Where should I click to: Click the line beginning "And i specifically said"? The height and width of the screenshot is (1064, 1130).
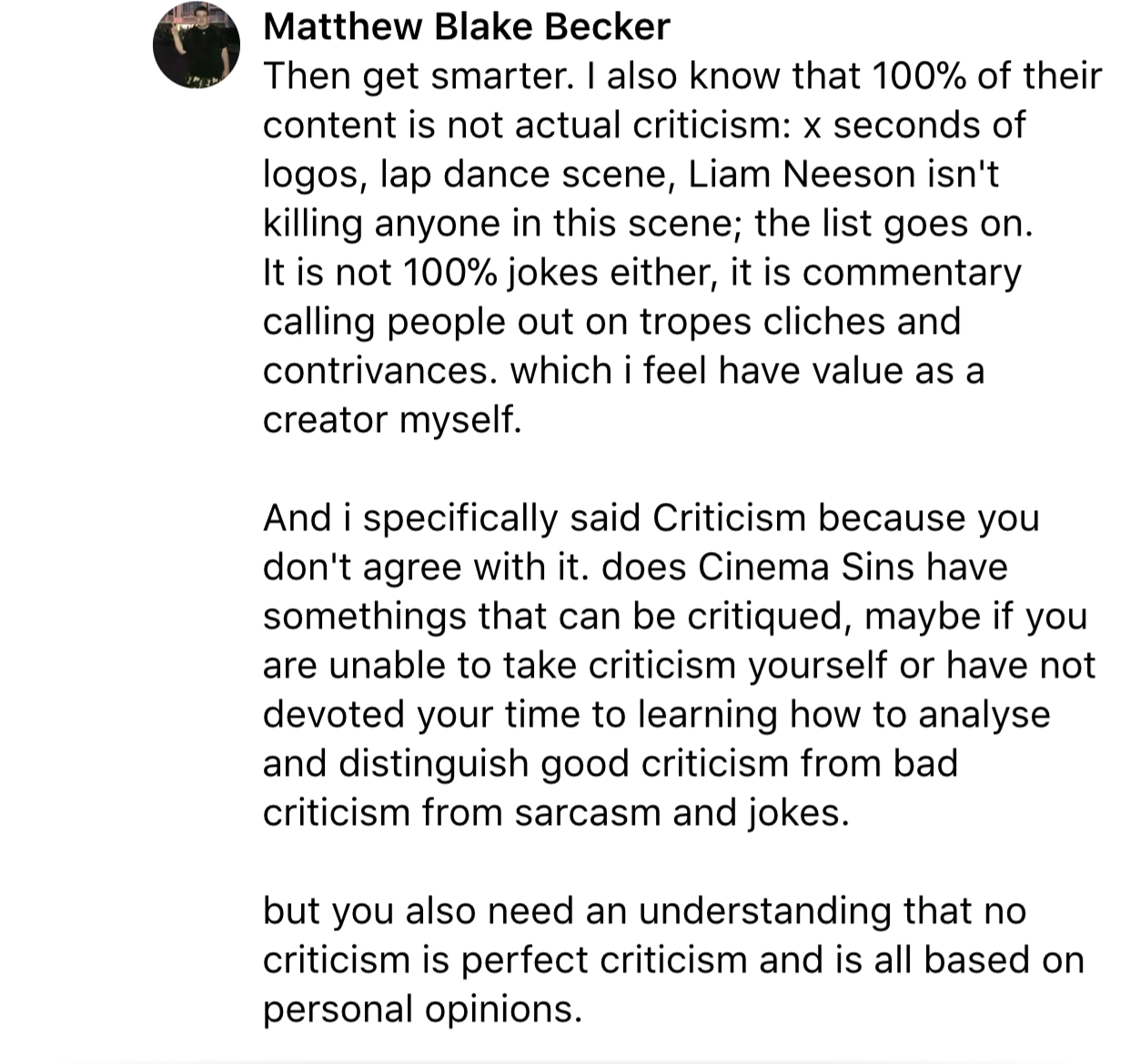pyautogui.click(x=651, y=517)
